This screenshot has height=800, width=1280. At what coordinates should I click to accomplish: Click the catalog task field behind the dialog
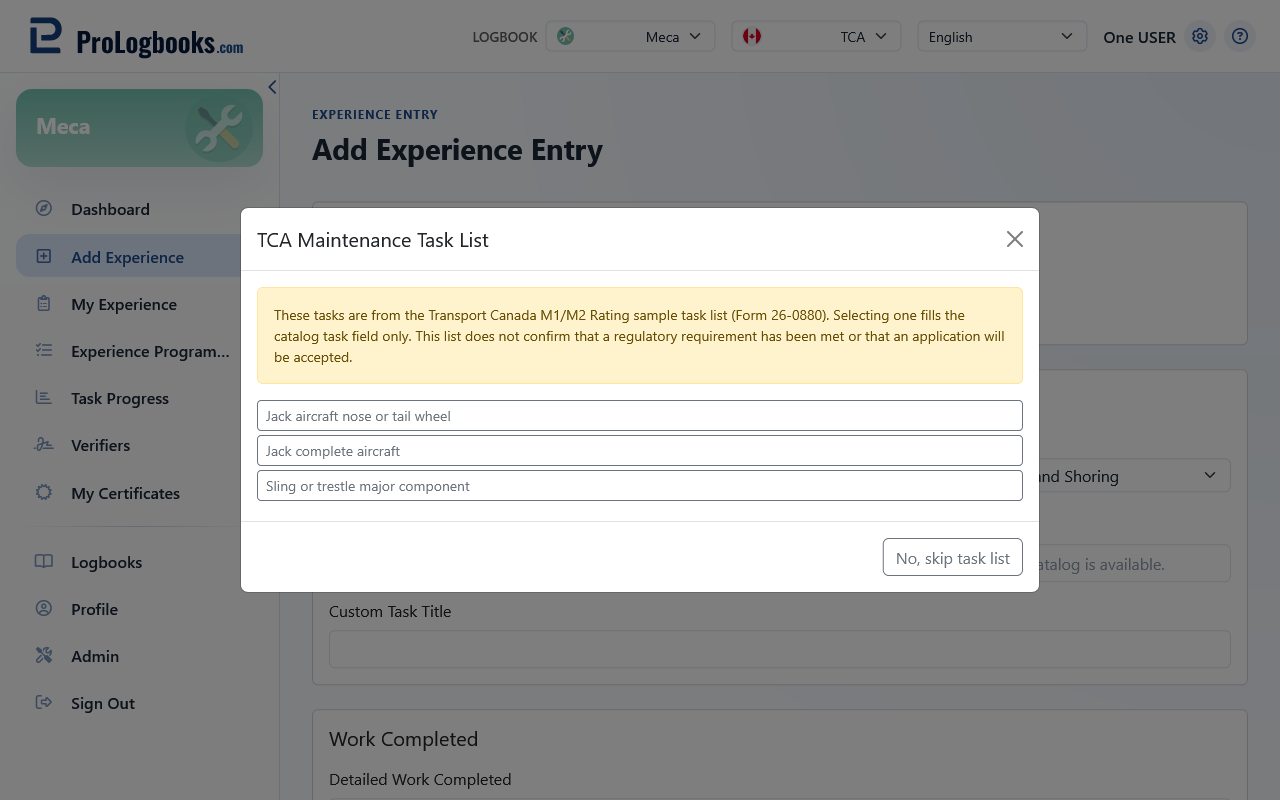coord(1134,564)
